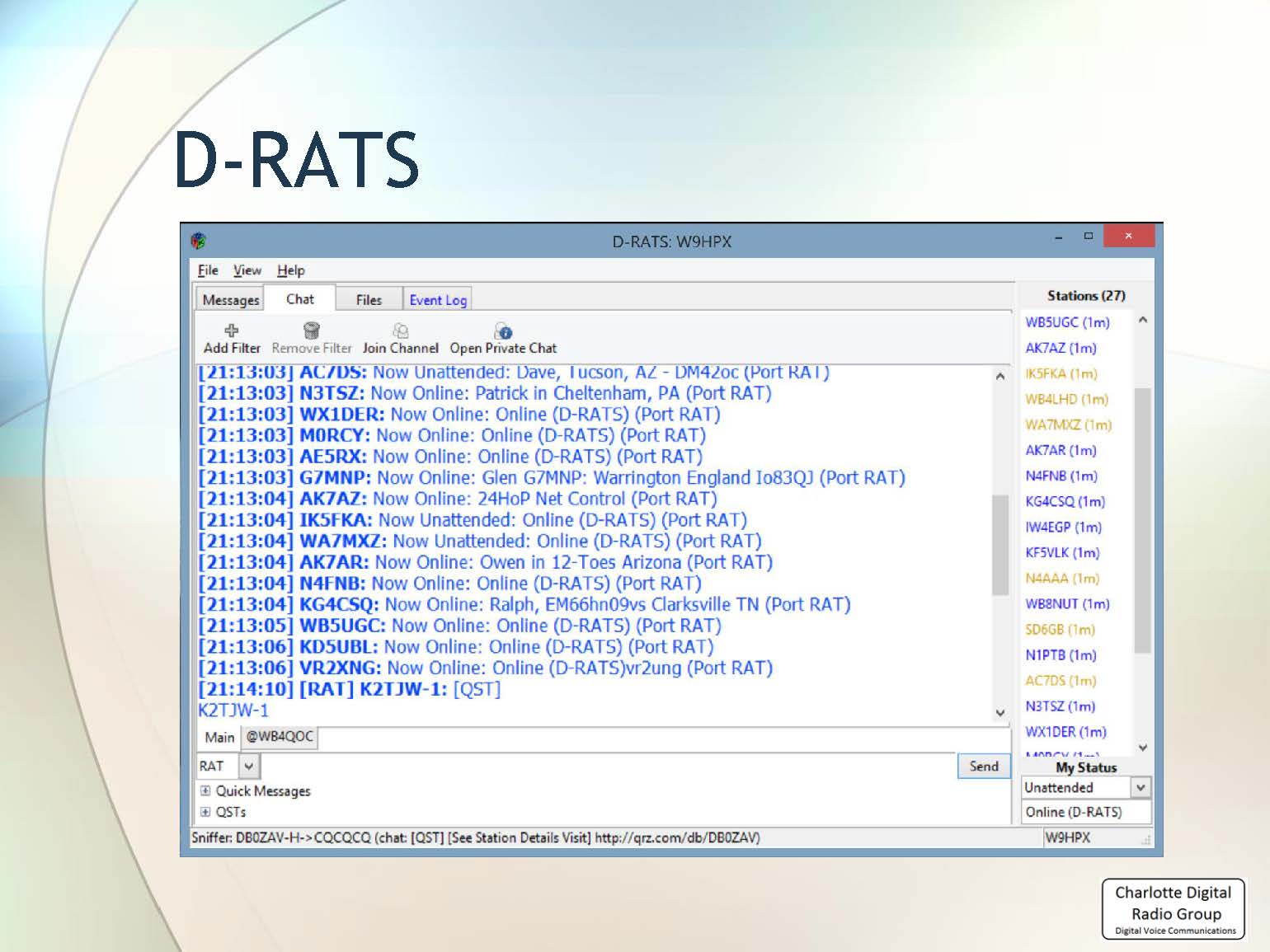The image size is (1270, 952).
Task: Open the View menu
Action: point(247,270)
